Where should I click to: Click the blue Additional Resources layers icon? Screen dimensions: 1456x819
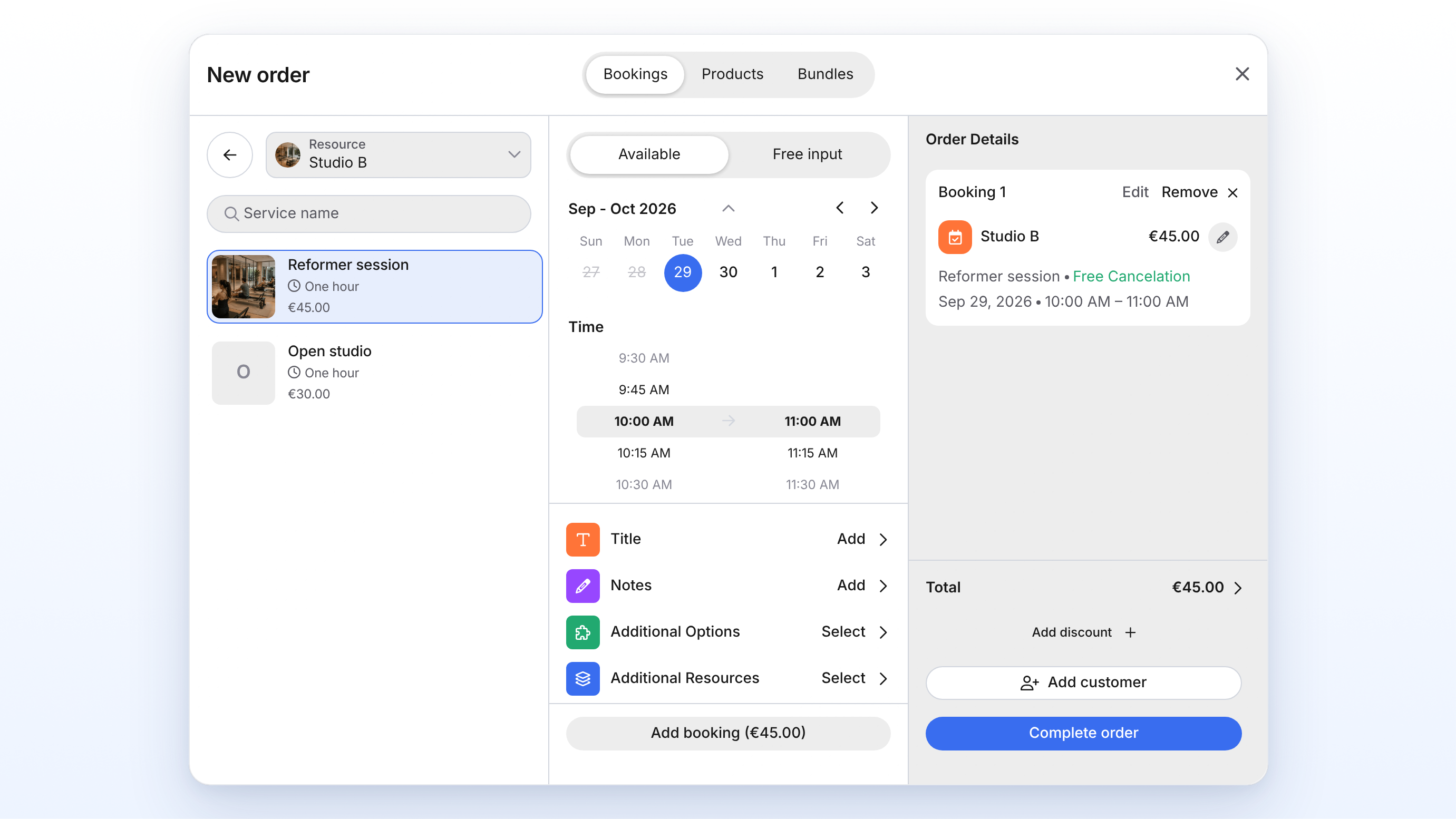click(583, 678)
